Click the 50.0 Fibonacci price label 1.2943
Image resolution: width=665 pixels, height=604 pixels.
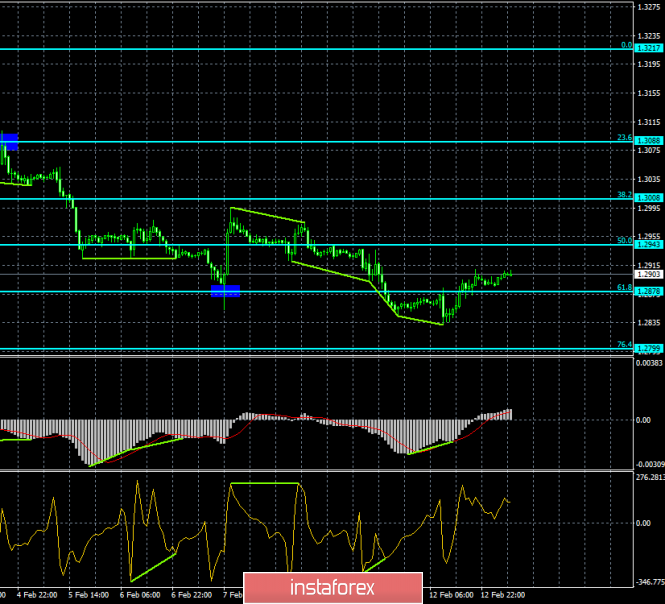point(649,244)
